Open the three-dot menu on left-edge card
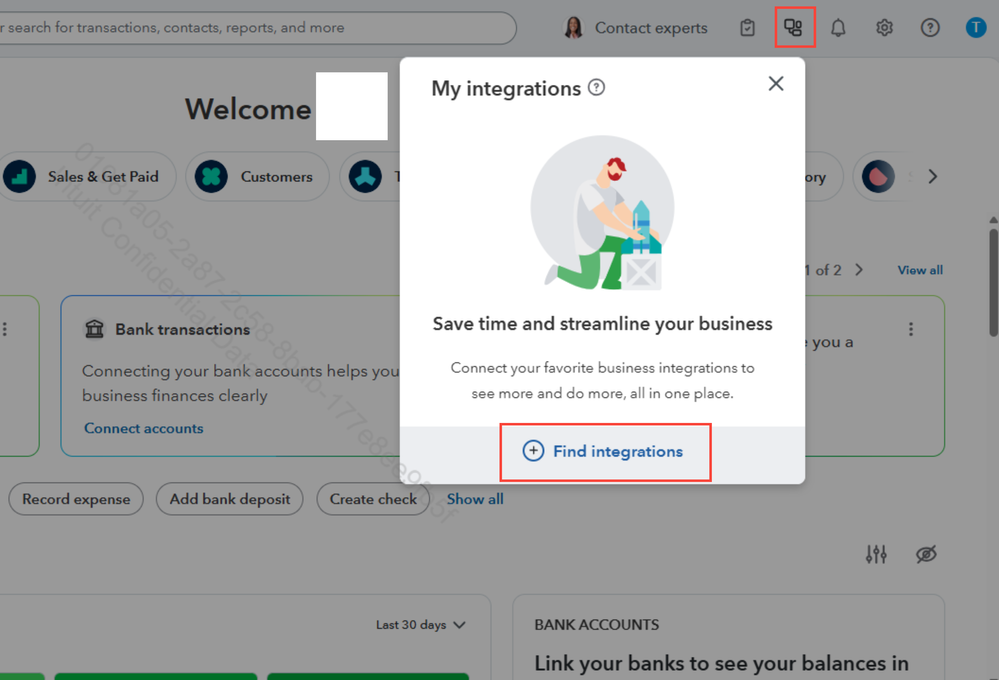 (5, 329)
